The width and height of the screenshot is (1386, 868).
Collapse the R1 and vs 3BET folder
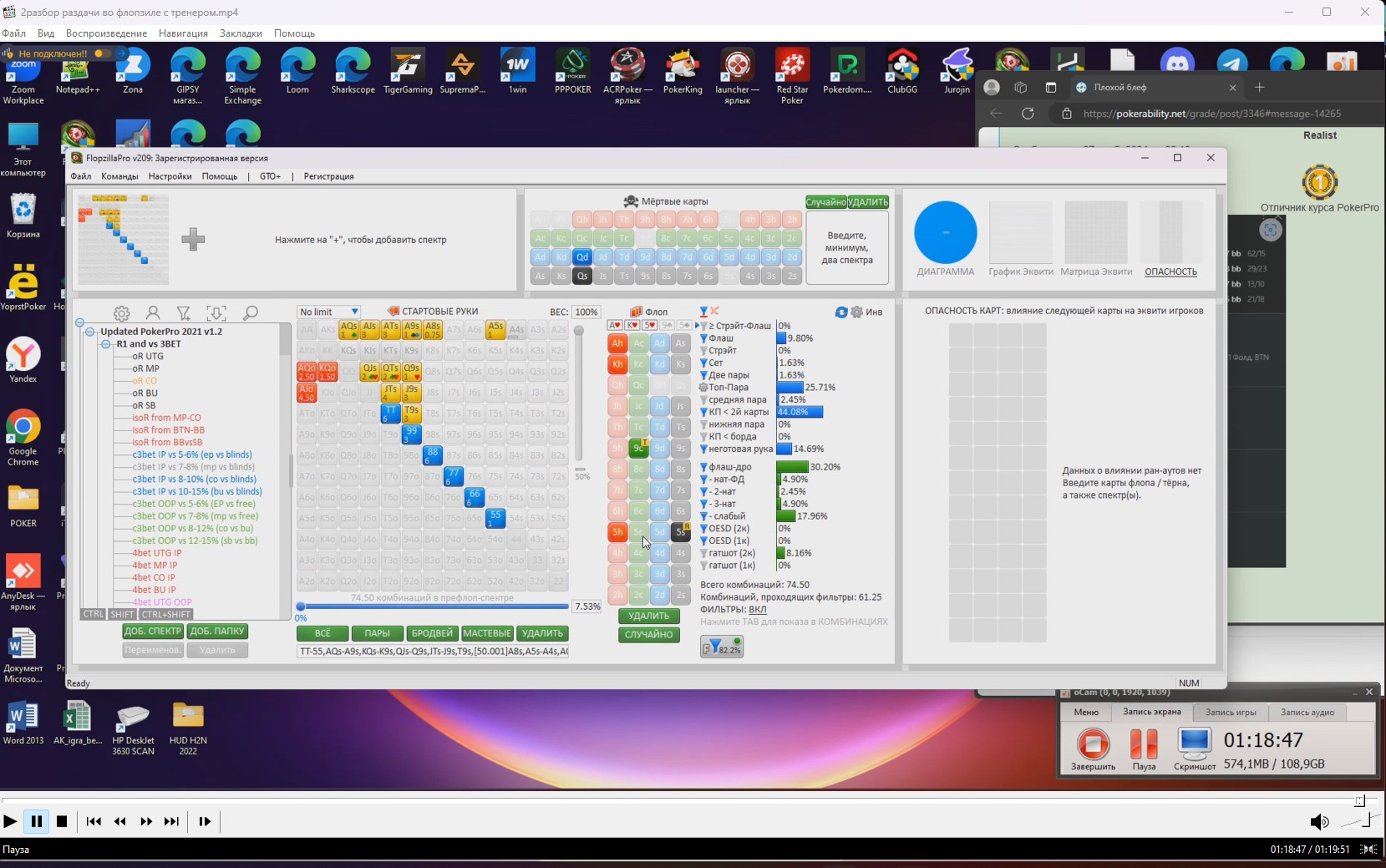pos(106,344)
